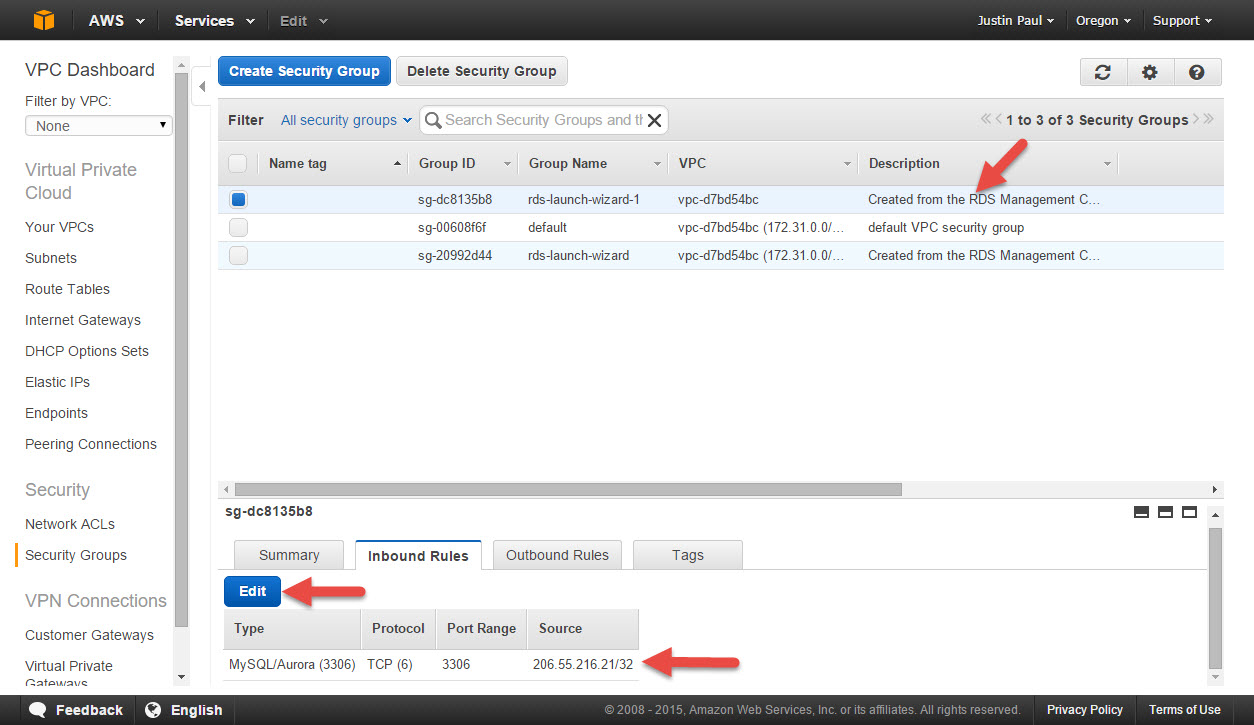
Task: Open DHCP Options Sets in sidebar
Action: pos(87,351)
